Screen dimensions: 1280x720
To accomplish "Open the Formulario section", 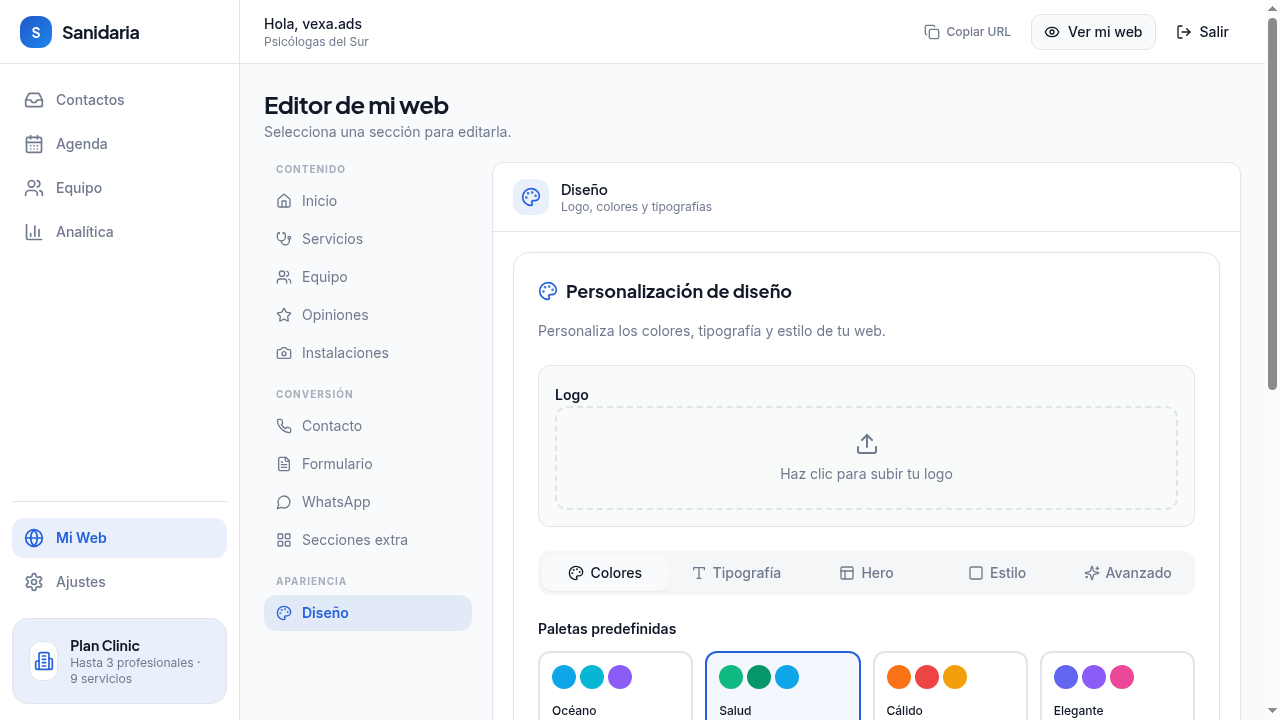I will click(x=368, y=464).
